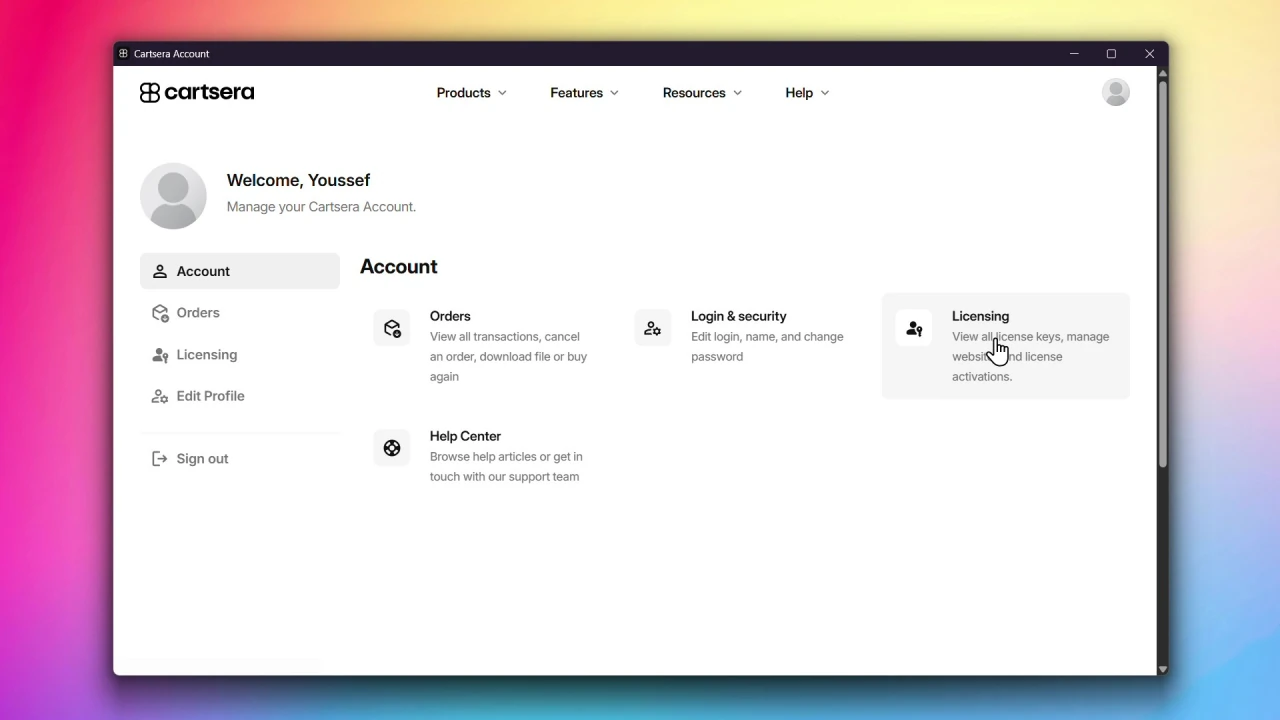1280x720 pixels.
Task: Click the Account person icon in sidebar
Action: coord(160,271)
